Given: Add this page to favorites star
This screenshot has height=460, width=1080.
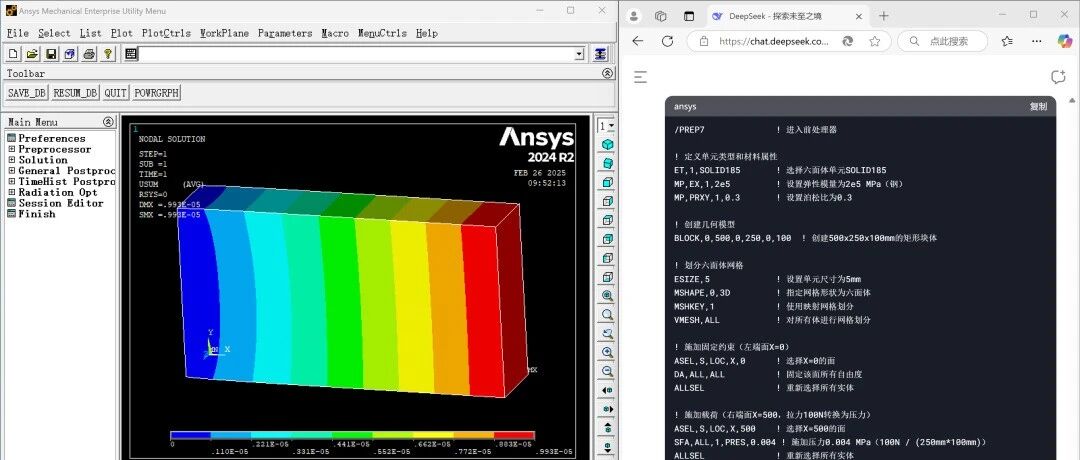Looking at the screenshot, I should (875, 41).
